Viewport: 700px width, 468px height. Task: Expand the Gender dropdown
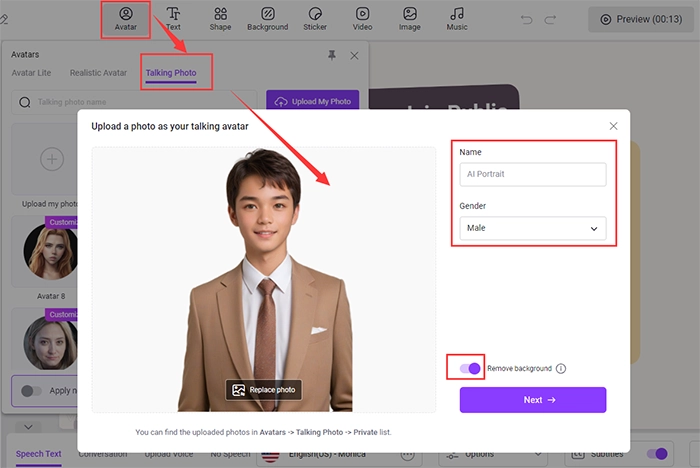532,229
